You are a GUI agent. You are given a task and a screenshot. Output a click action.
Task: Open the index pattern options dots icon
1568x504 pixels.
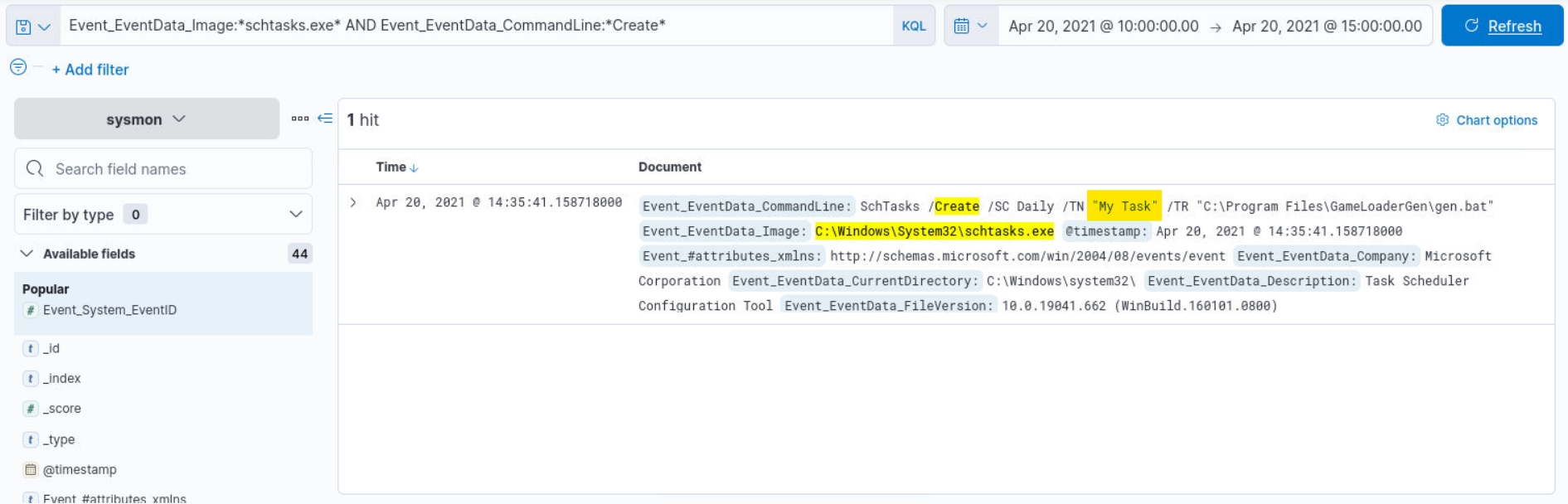click(299, 119)
